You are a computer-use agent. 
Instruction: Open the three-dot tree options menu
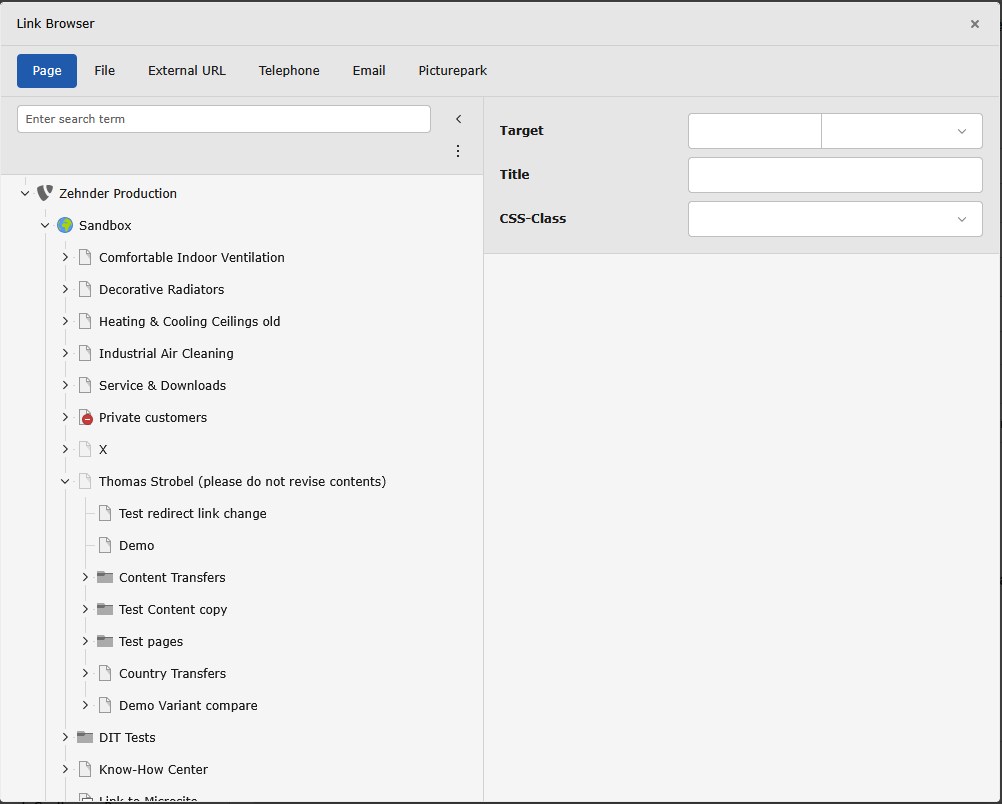tap(458, 151)
